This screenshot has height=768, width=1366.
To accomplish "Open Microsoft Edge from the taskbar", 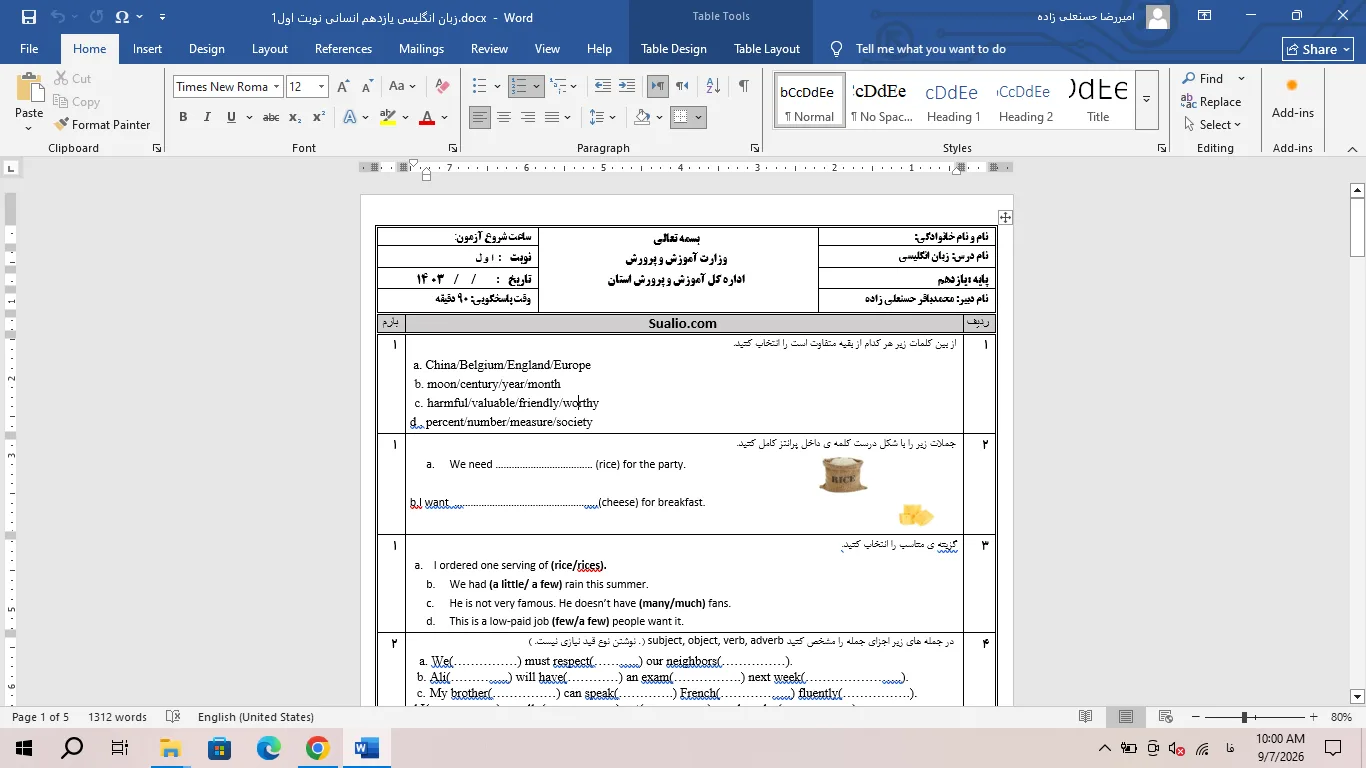I will click(x=269, y=748).
